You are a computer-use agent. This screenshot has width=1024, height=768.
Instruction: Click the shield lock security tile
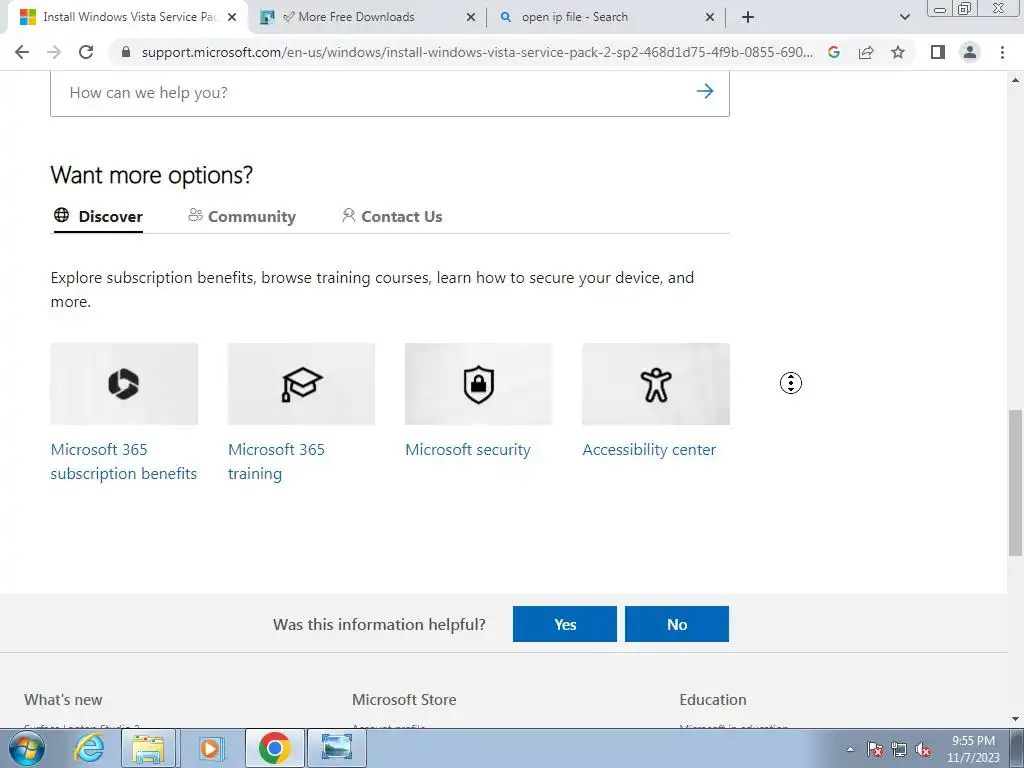click(x=479, y=384)
